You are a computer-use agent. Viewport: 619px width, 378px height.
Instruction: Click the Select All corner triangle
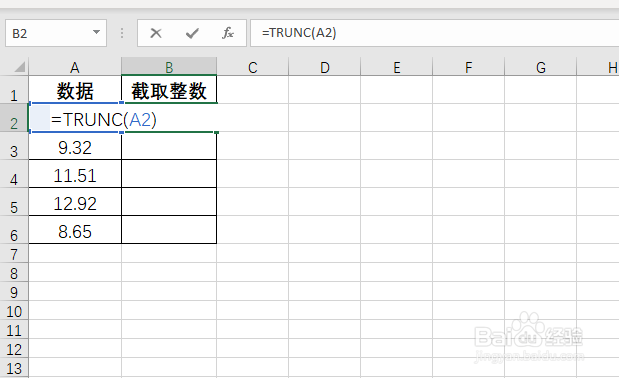pos(19,66)
